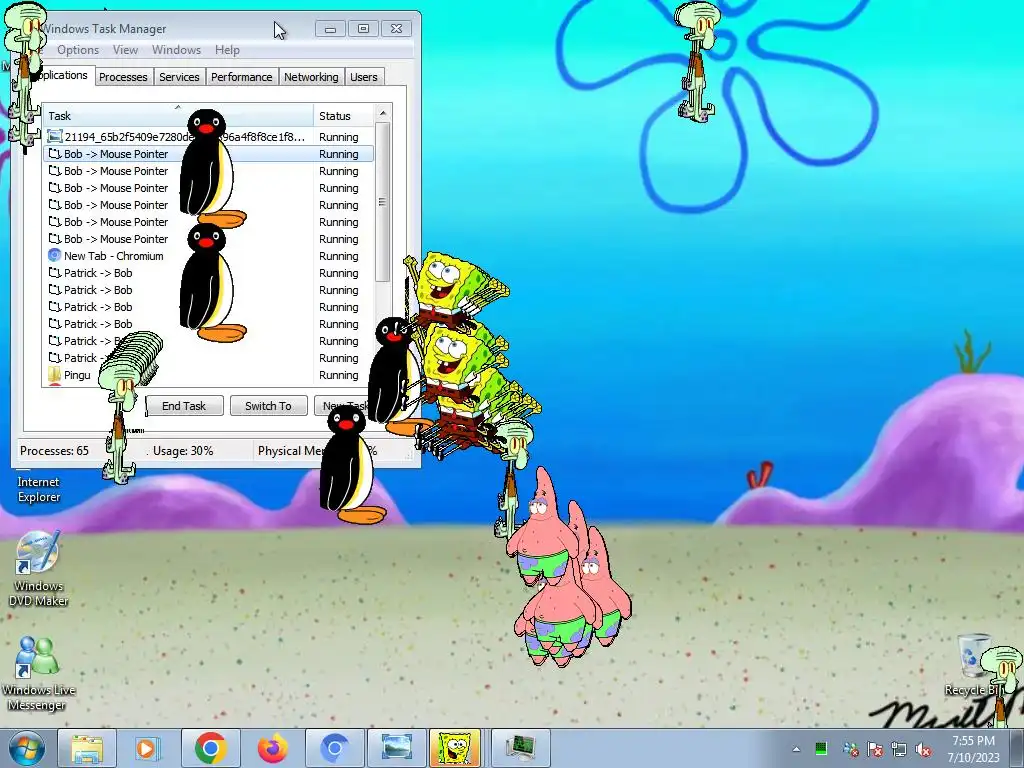Screen dimensions: 1024x768
Task: Select the Internet Explorer desktop label
Action: (39, 489)
